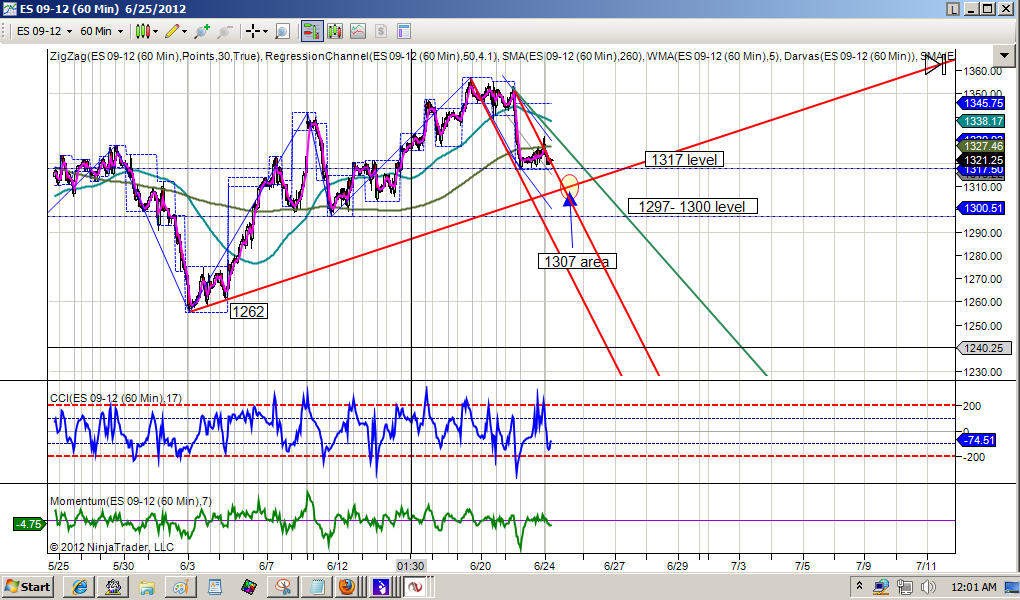1020x600 pixels.
Task: Select the '1297- 1300 level' text label
Action: (x=692, y=206)
